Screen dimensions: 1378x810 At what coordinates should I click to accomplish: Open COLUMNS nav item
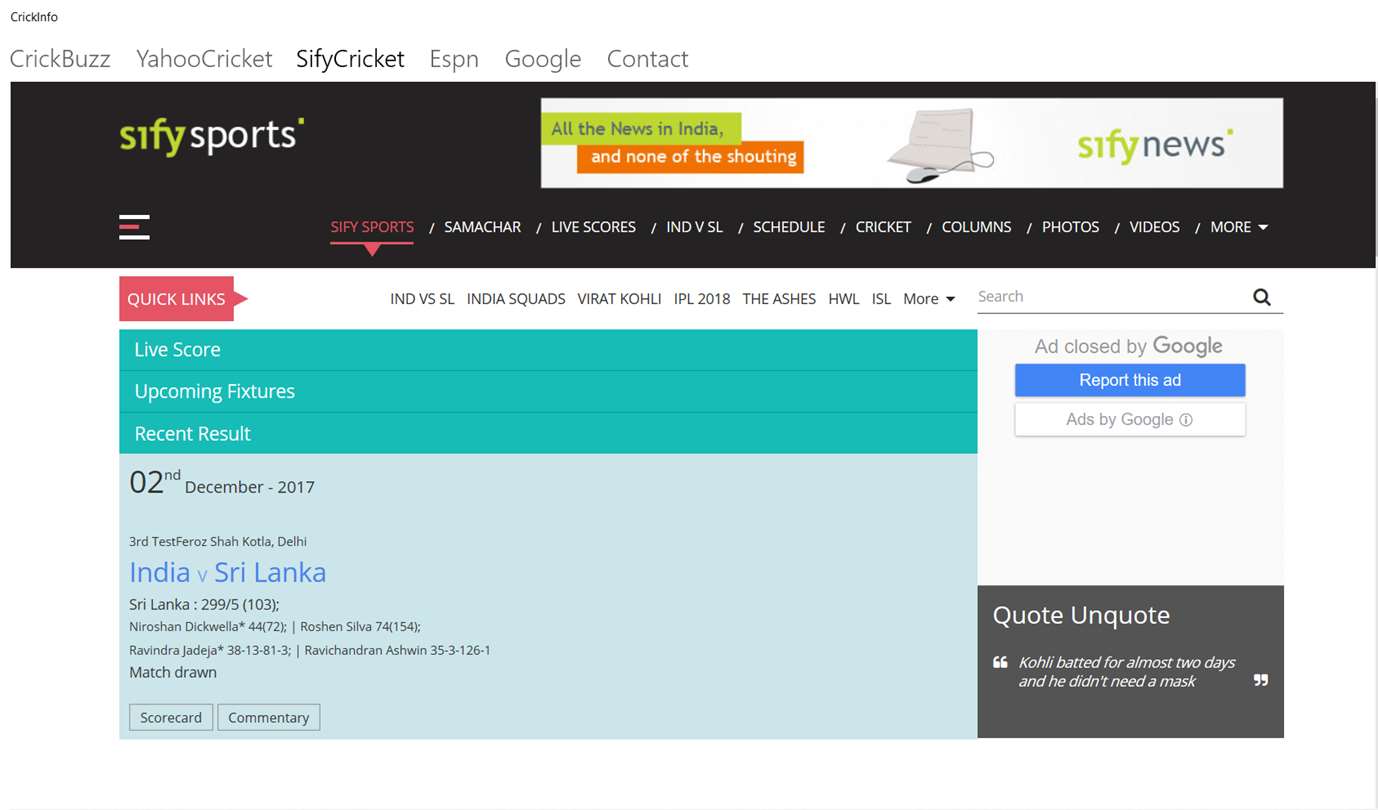click(976, 227)
